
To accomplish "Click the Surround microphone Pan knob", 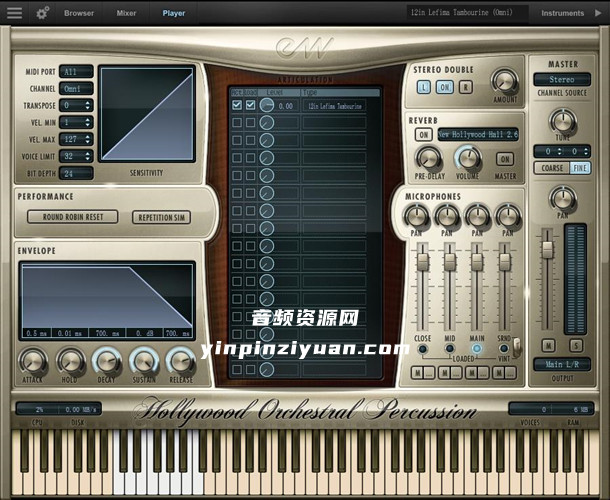I will [x=508, y=216].
